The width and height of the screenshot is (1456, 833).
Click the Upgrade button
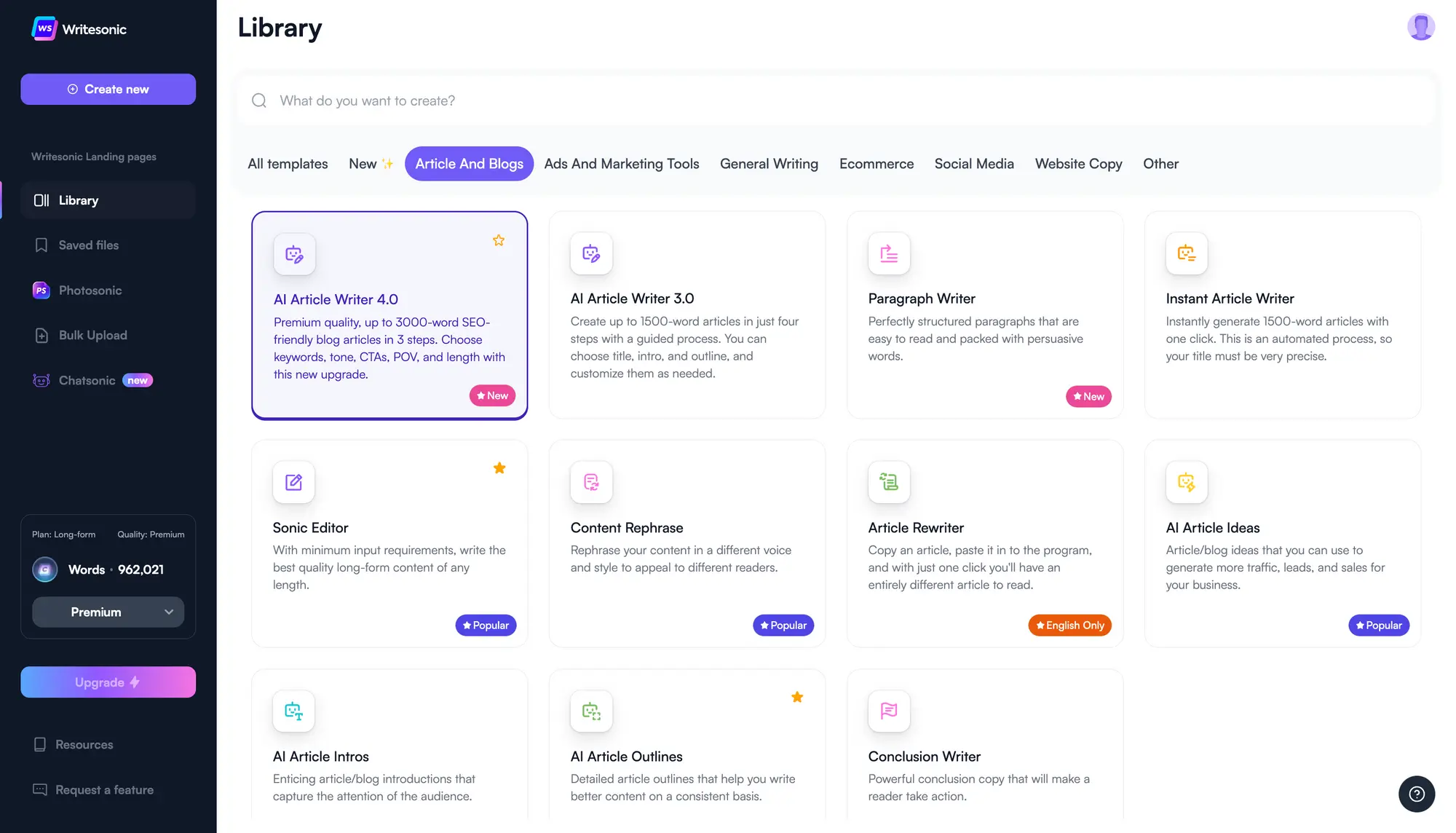coord(108,682)
